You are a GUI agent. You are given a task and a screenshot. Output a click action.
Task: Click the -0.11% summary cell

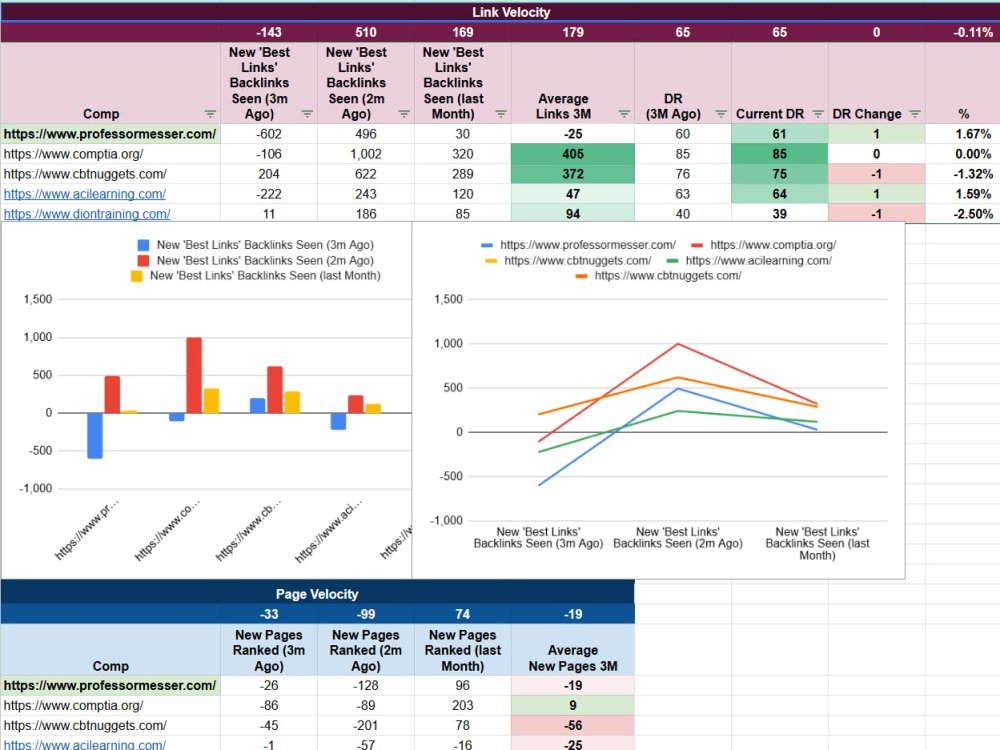click(963, 32)
